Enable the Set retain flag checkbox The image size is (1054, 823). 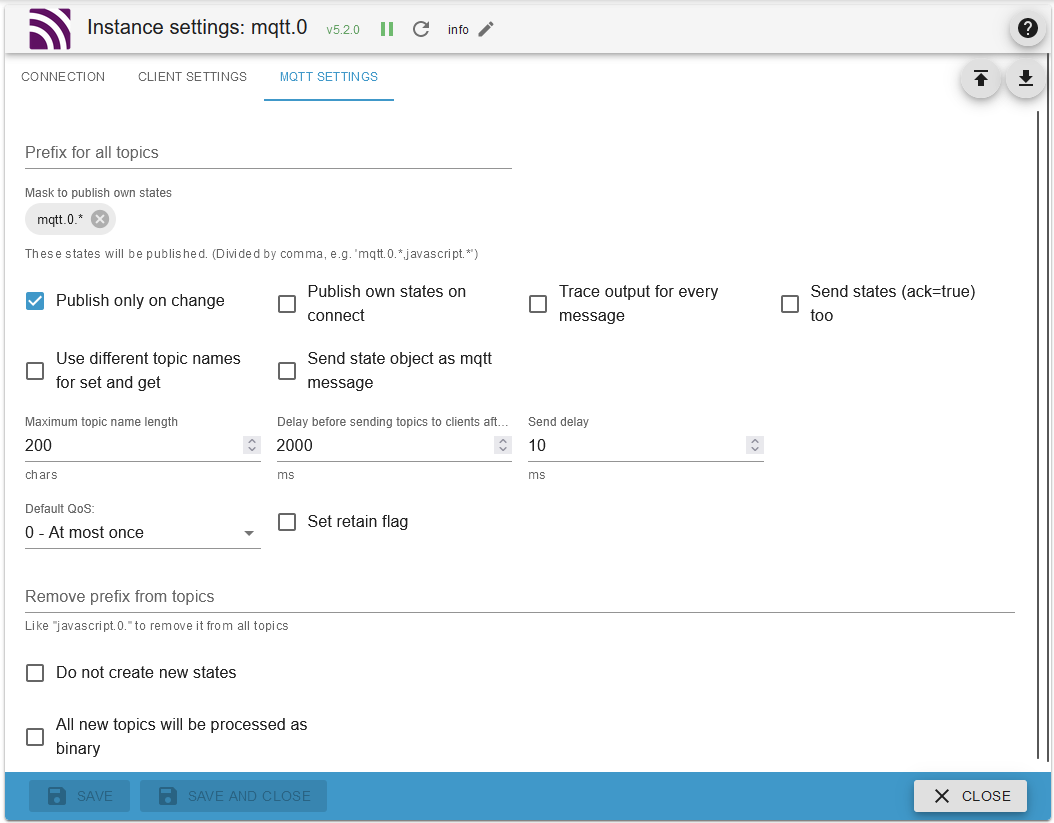[x=287, y=522]
